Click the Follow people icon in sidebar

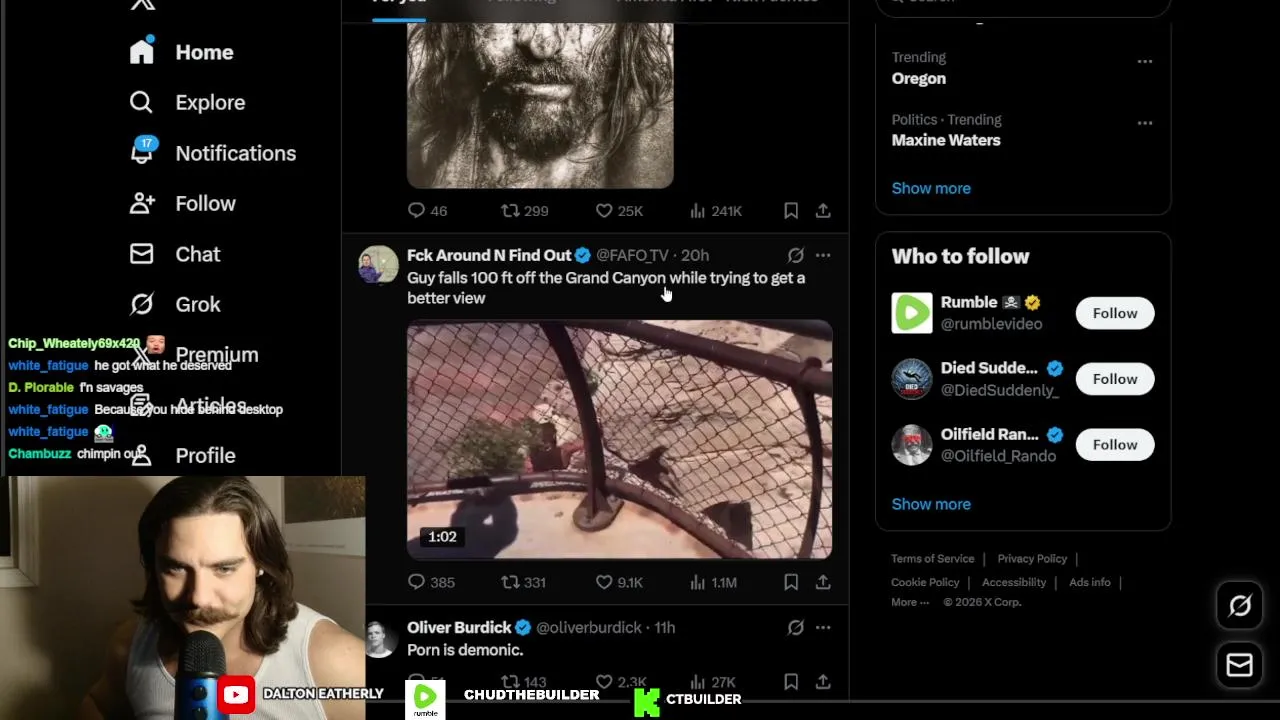(x=142, y=203)
